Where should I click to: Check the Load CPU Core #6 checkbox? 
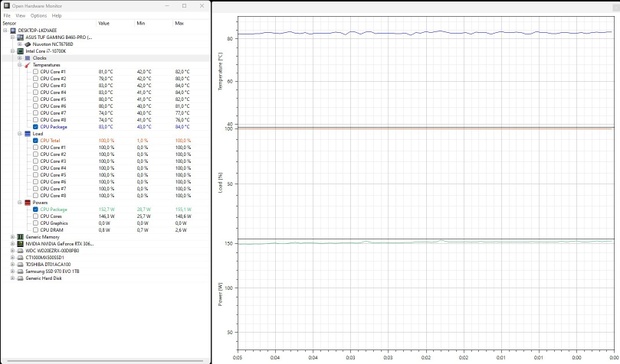(36, 182)
